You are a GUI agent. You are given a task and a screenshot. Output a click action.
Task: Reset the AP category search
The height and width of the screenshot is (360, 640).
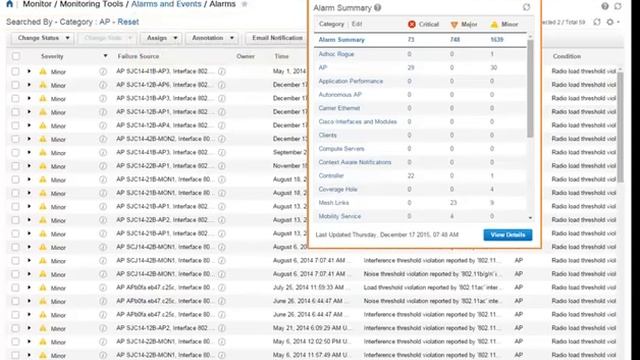click(128, 22)
